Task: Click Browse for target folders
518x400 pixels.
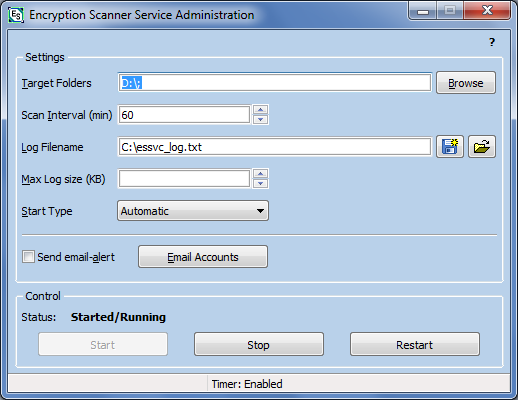Action: coord(466,83)
